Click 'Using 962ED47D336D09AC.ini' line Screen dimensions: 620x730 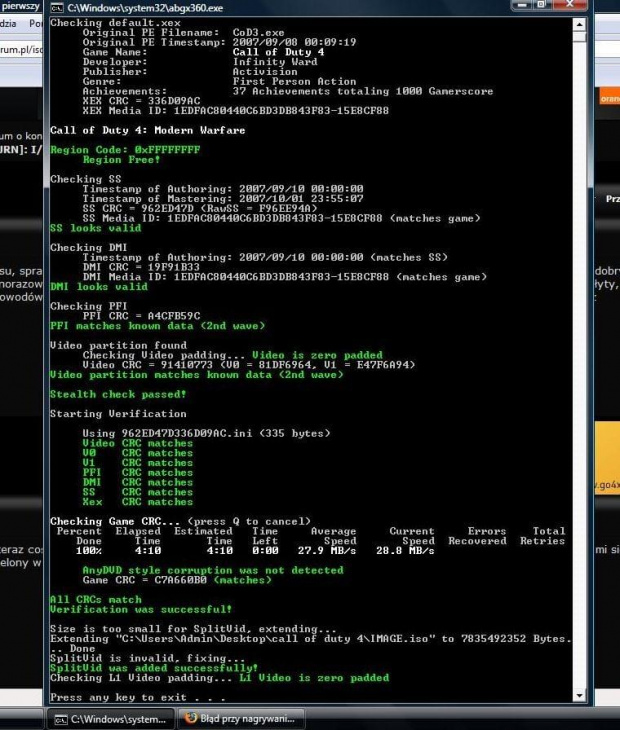pyautogui.click(x=206, y=433)
